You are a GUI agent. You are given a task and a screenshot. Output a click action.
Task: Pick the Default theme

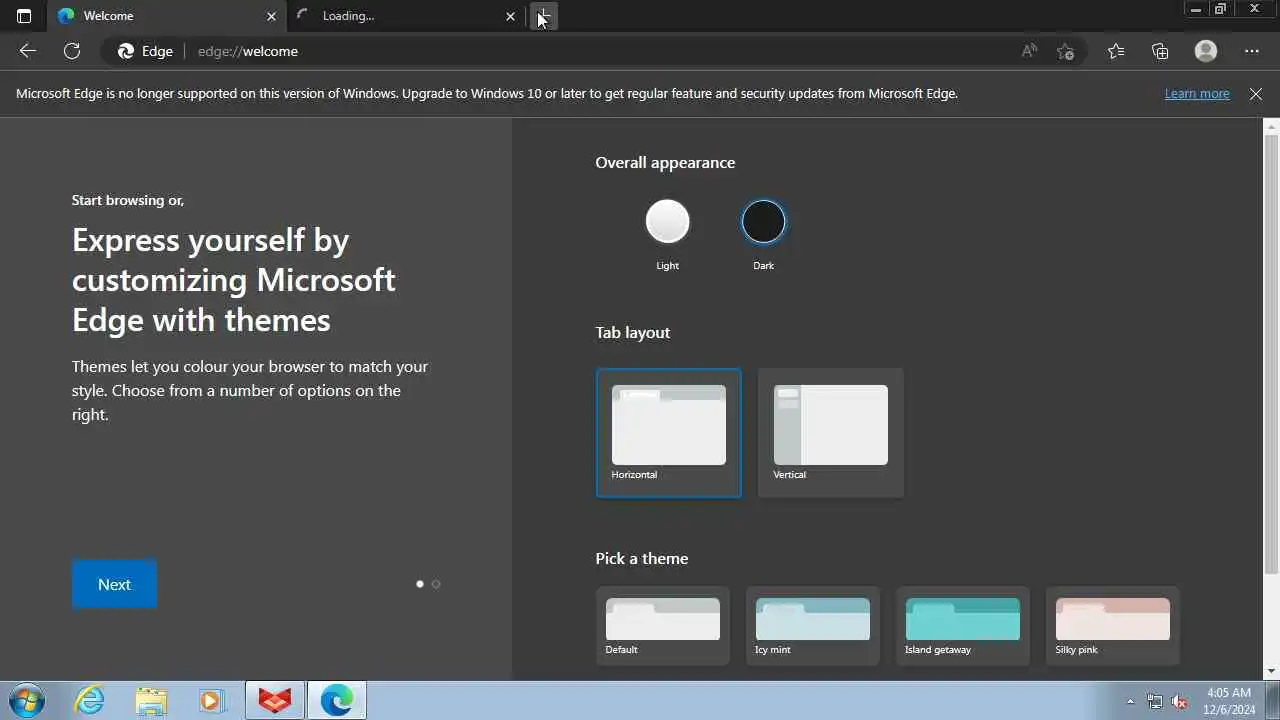pyautogui.click(x=662, y=626)
